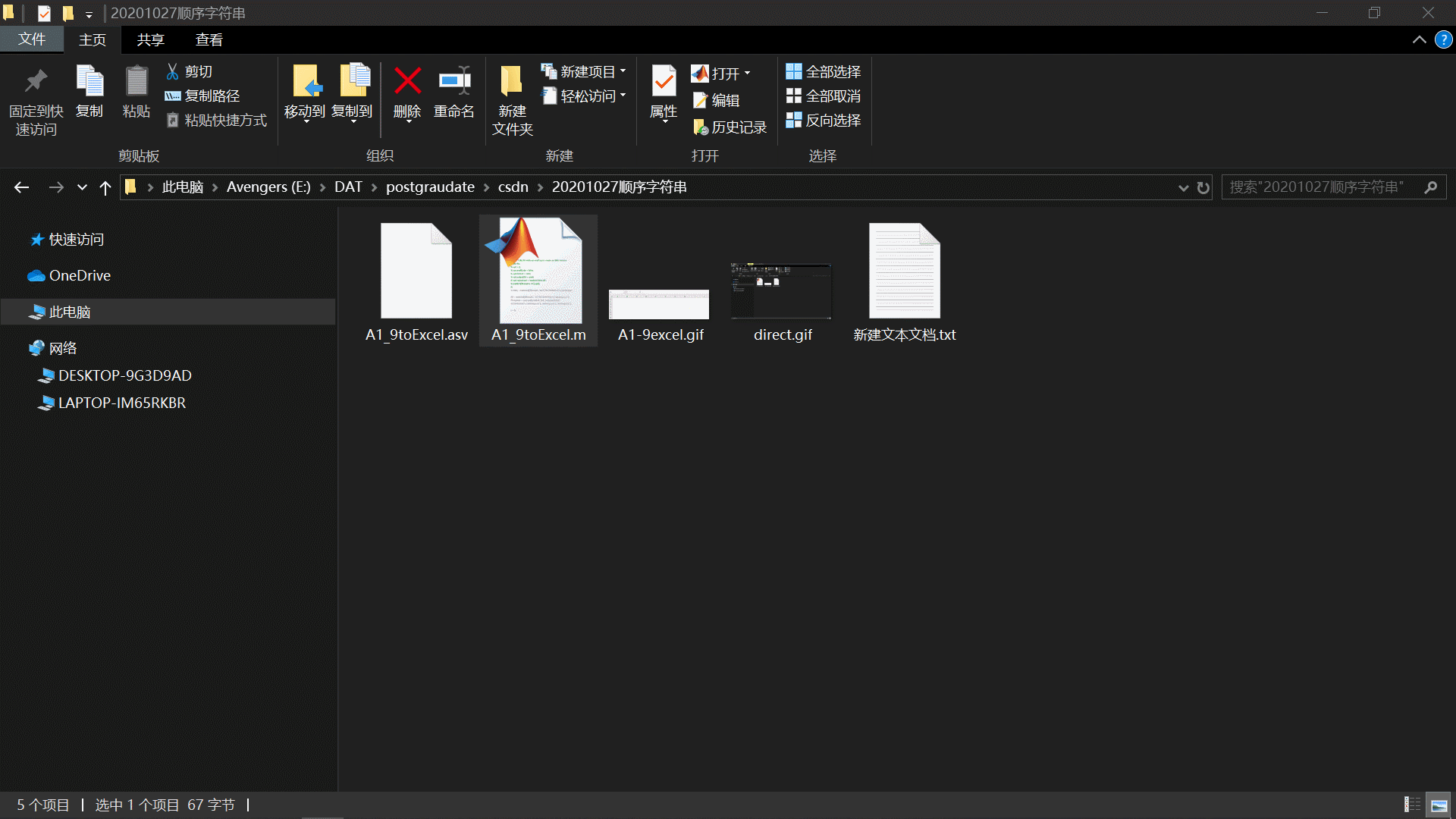Click postgraudate in the breadcrumb path
This screenshot has height=819, width=1456.
(430, 187)
